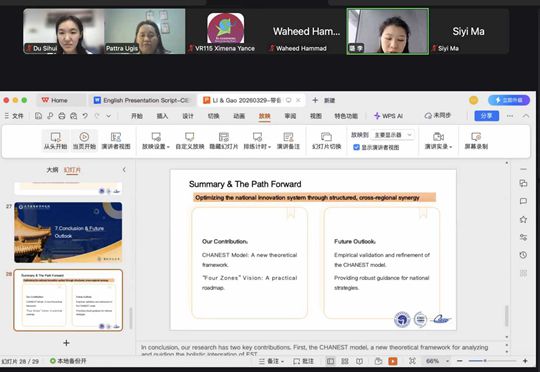Toggle 备注 notes pane in status bar
The image size is (540, 372).
(271, 361)
